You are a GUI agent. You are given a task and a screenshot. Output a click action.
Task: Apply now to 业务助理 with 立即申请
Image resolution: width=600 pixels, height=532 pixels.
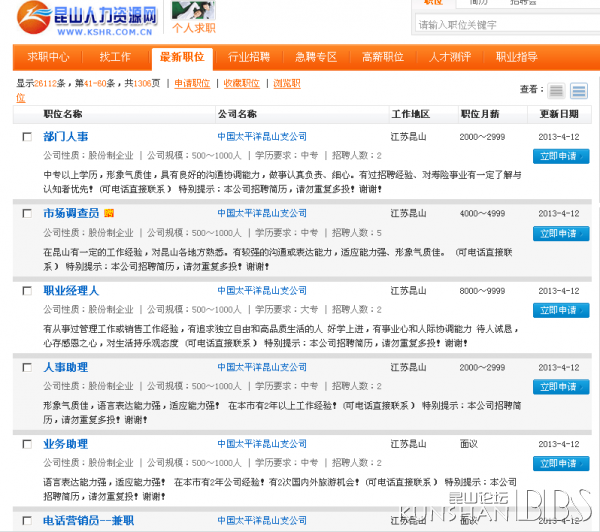pyautogui.click(x=561, y=463)
